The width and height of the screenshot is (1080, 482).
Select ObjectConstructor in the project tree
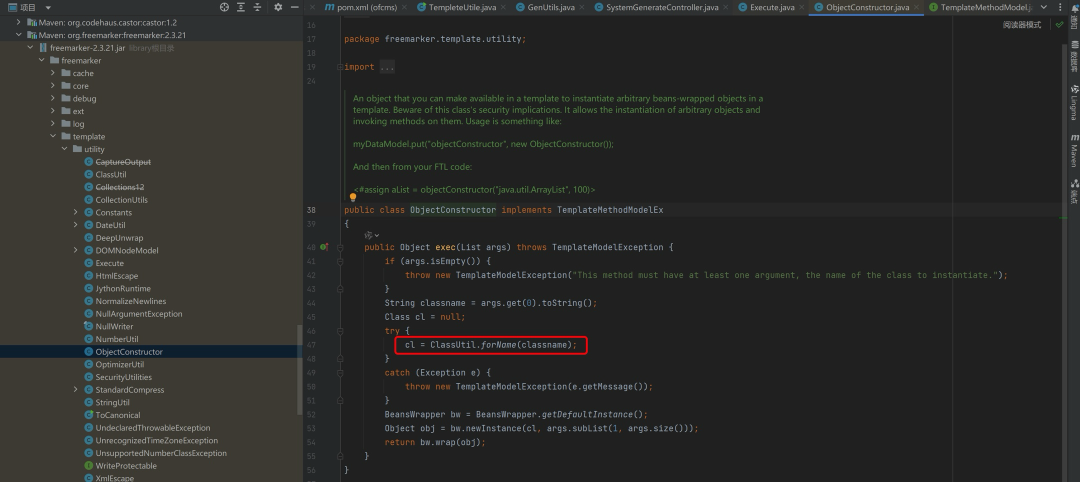[x=149, y=352]
